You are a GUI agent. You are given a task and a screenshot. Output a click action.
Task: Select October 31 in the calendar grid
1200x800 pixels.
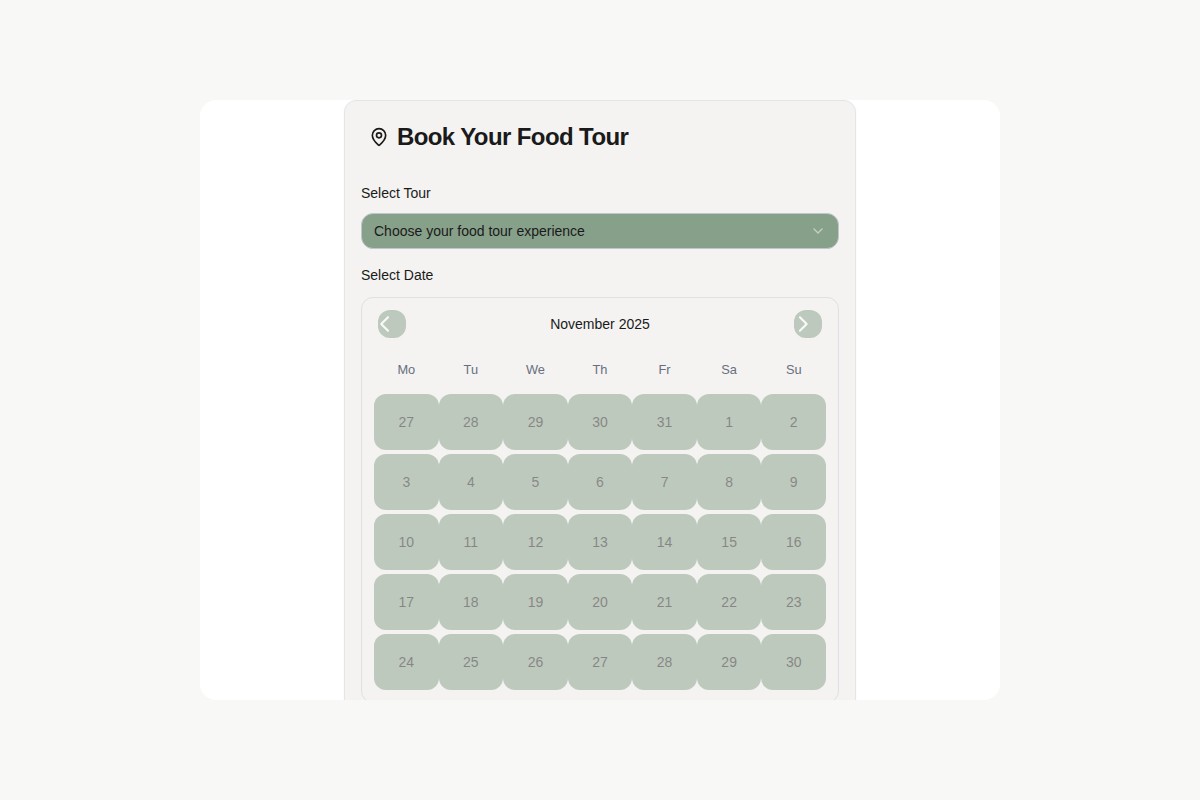tap(664, 422)
